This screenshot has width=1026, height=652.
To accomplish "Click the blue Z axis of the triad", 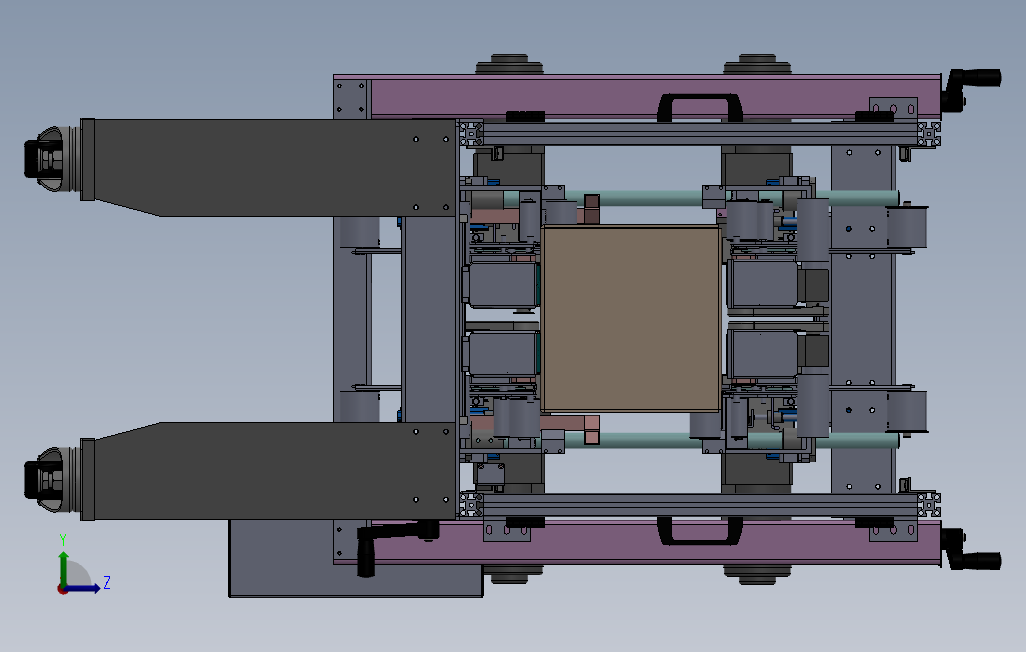I will (82, 588).
